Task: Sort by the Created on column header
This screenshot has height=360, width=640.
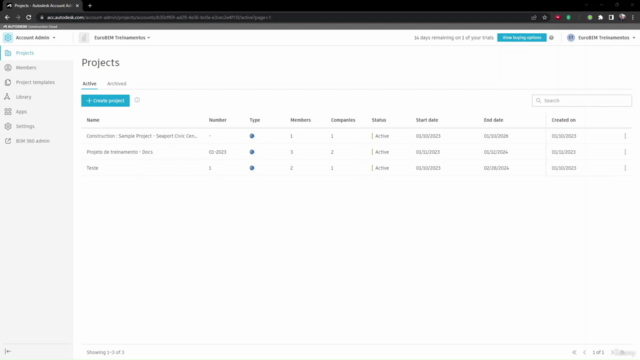Action: click(564, 120)
